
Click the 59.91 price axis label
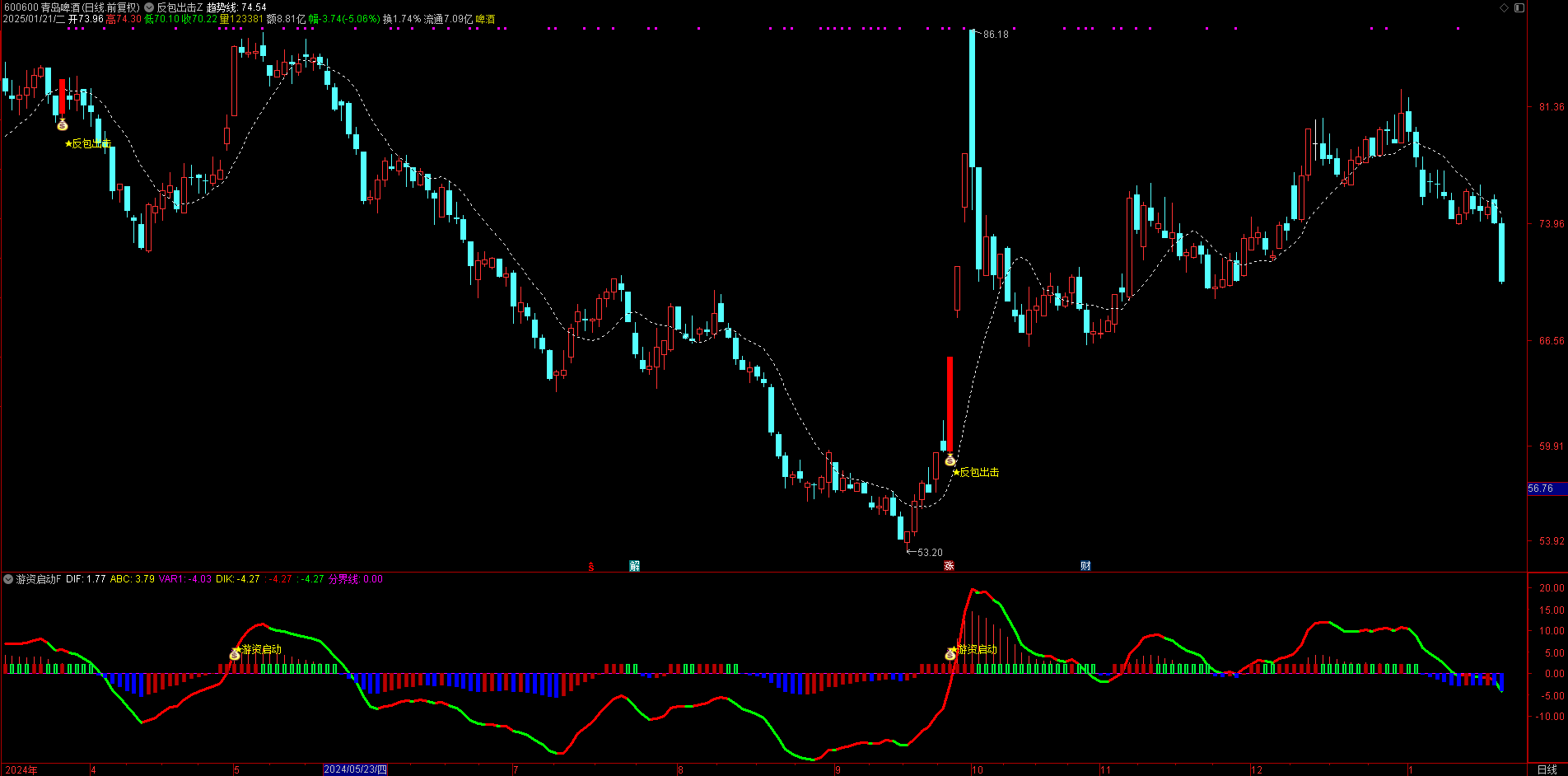(x=1552, y=446)
